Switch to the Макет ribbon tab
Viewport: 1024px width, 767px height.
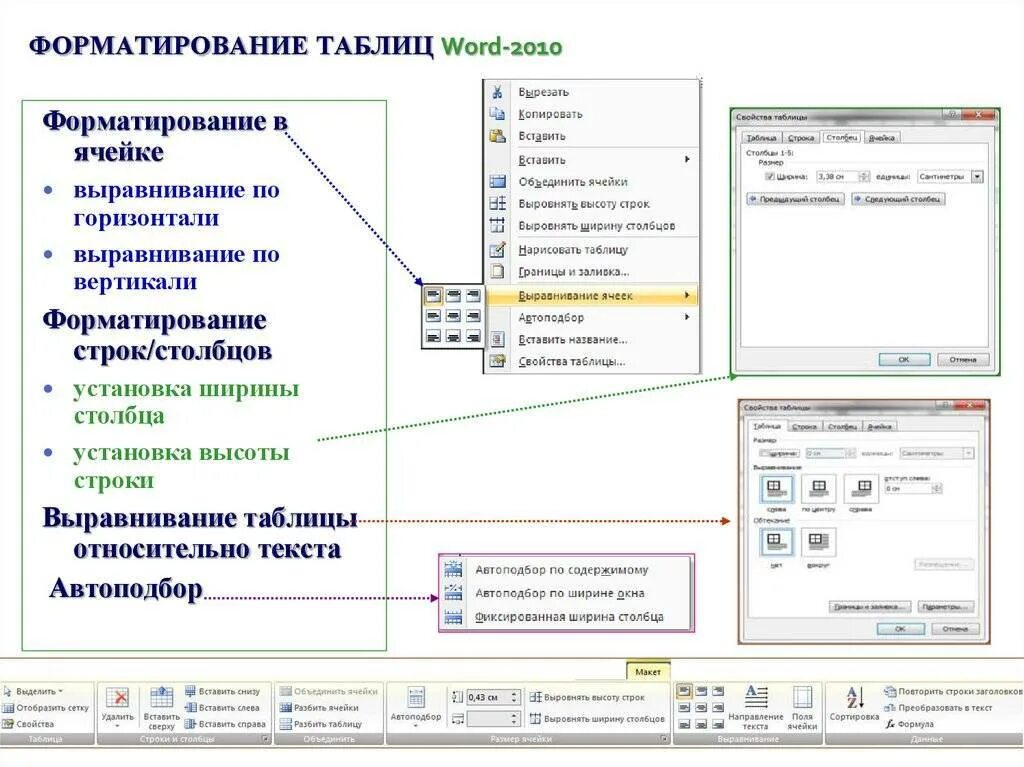coord(648,671)
